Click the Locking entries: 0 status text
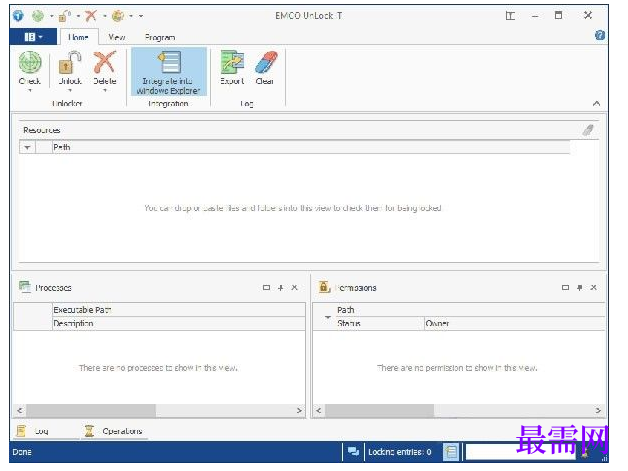This screenshot has height=471, width=628. tap(400, 452)
